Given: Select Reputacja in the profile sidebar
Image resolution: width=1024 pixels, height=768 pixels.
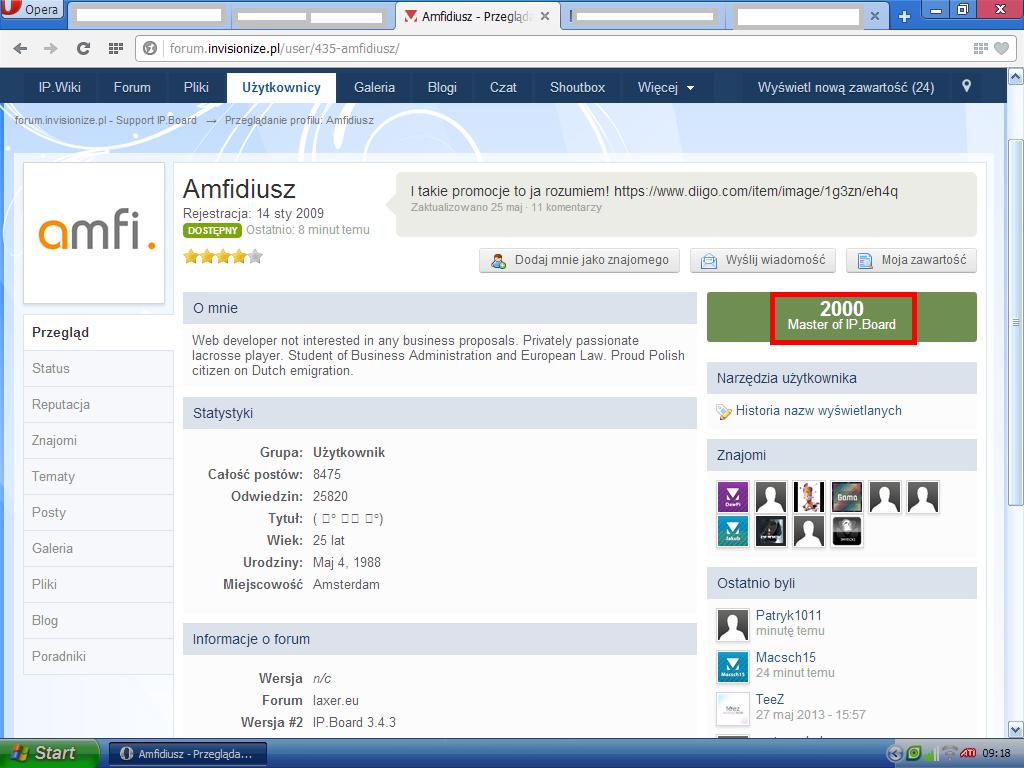Looking at the screenshot, I should (x=62, y=404).
